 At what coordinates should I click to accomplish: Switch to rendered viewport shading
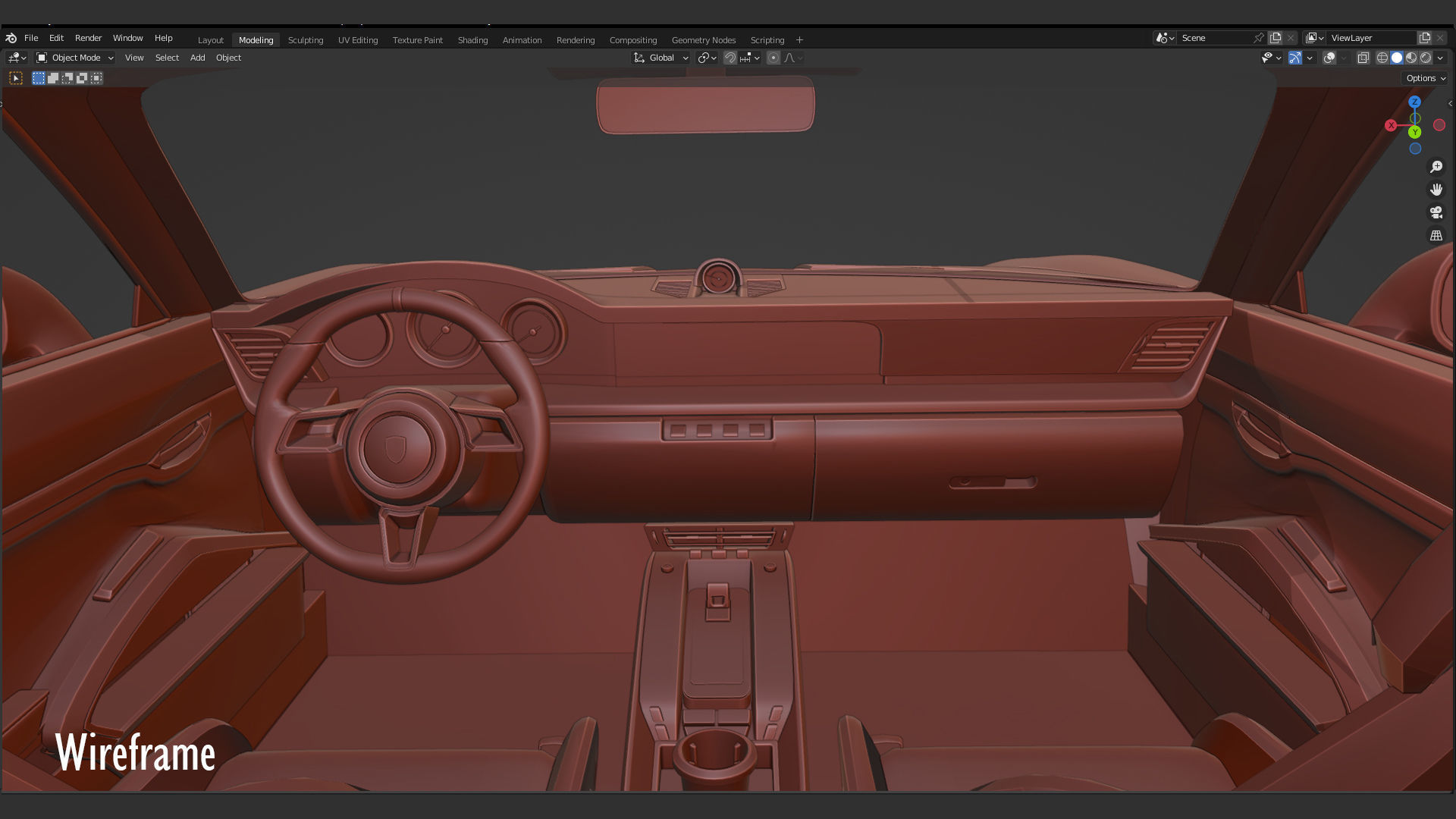[1426, 58]
